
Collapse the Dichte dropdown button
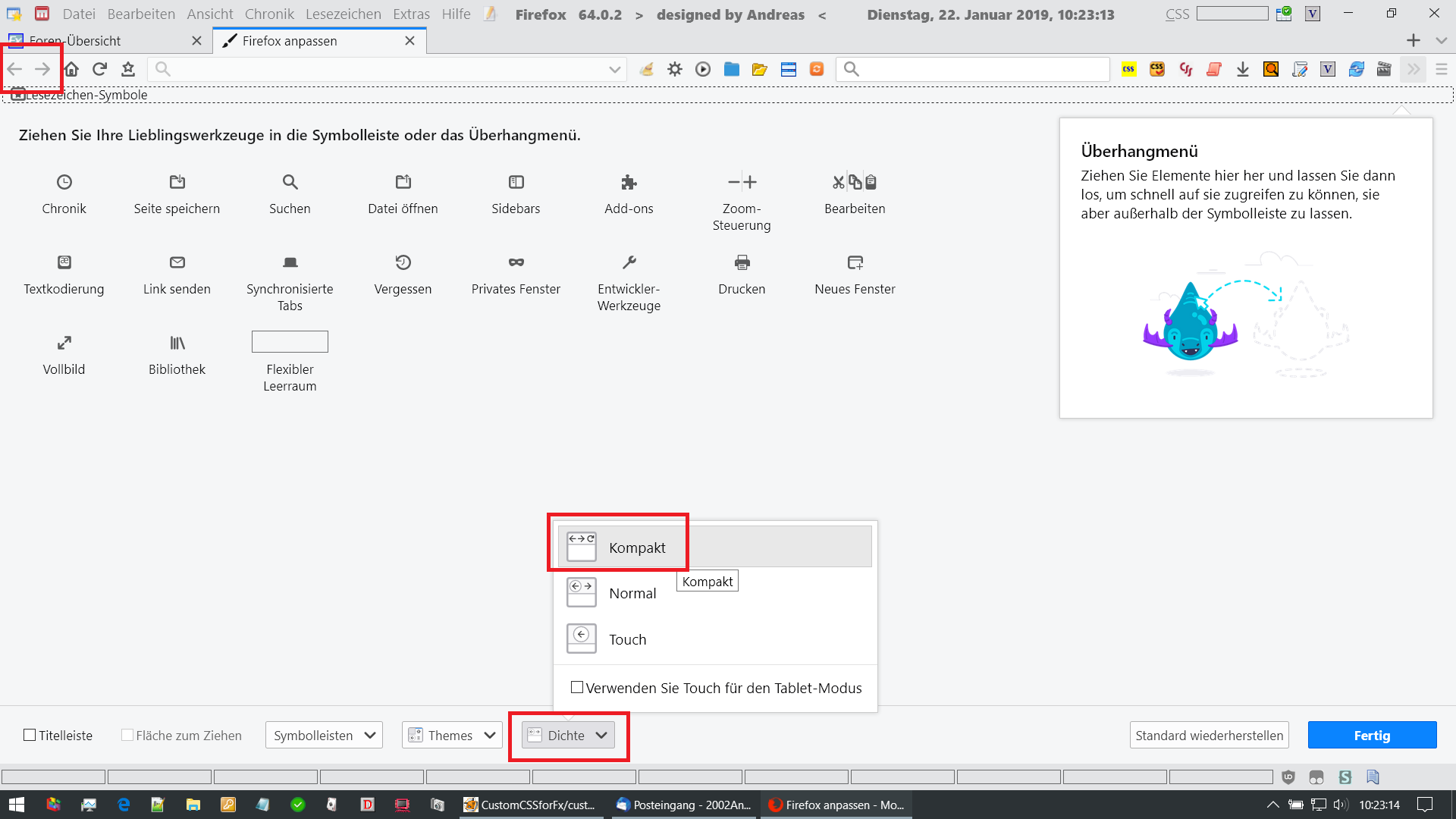[x=567, y=735]
